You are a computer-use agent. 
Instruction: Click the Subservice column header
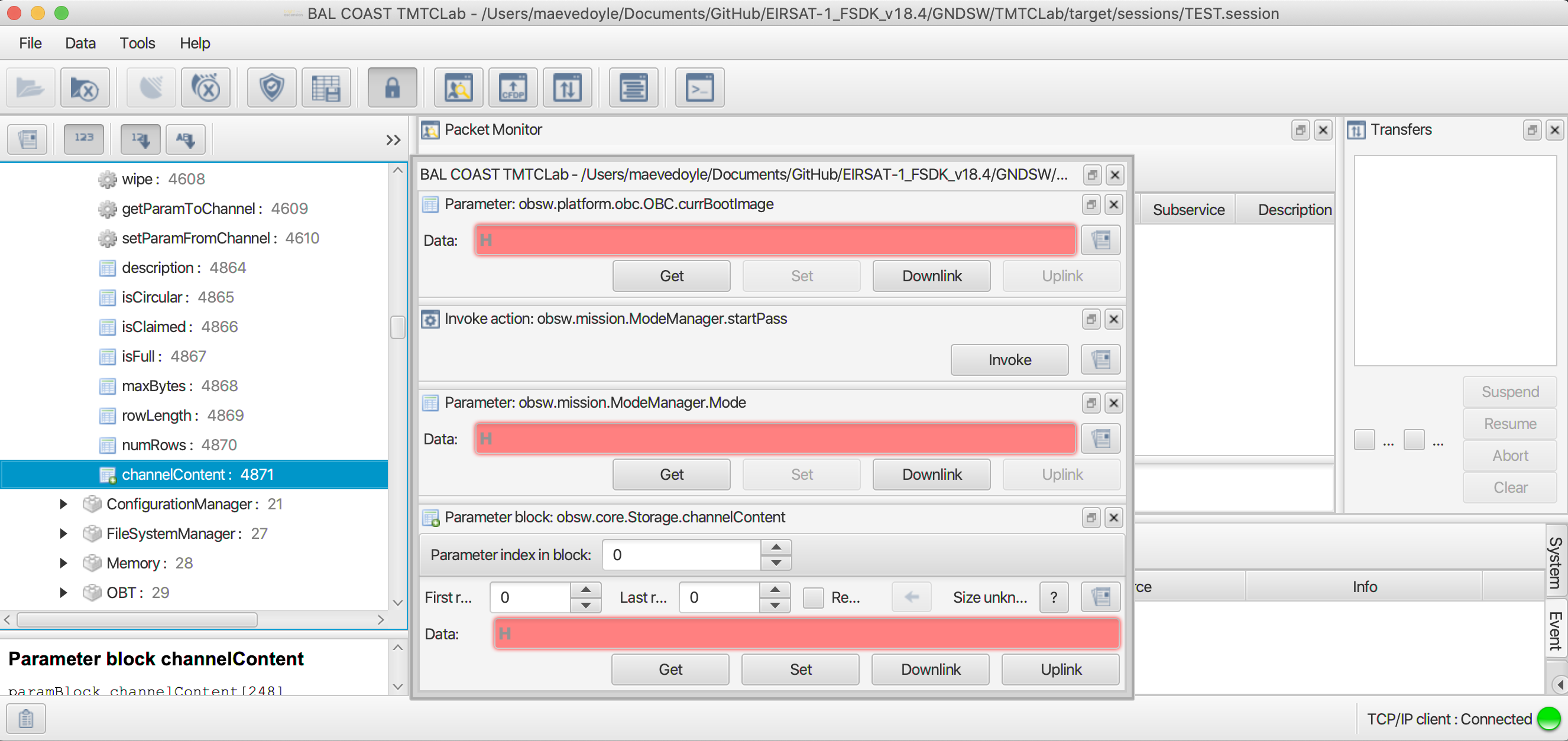pyautogui.click(x=1188, y=210)
